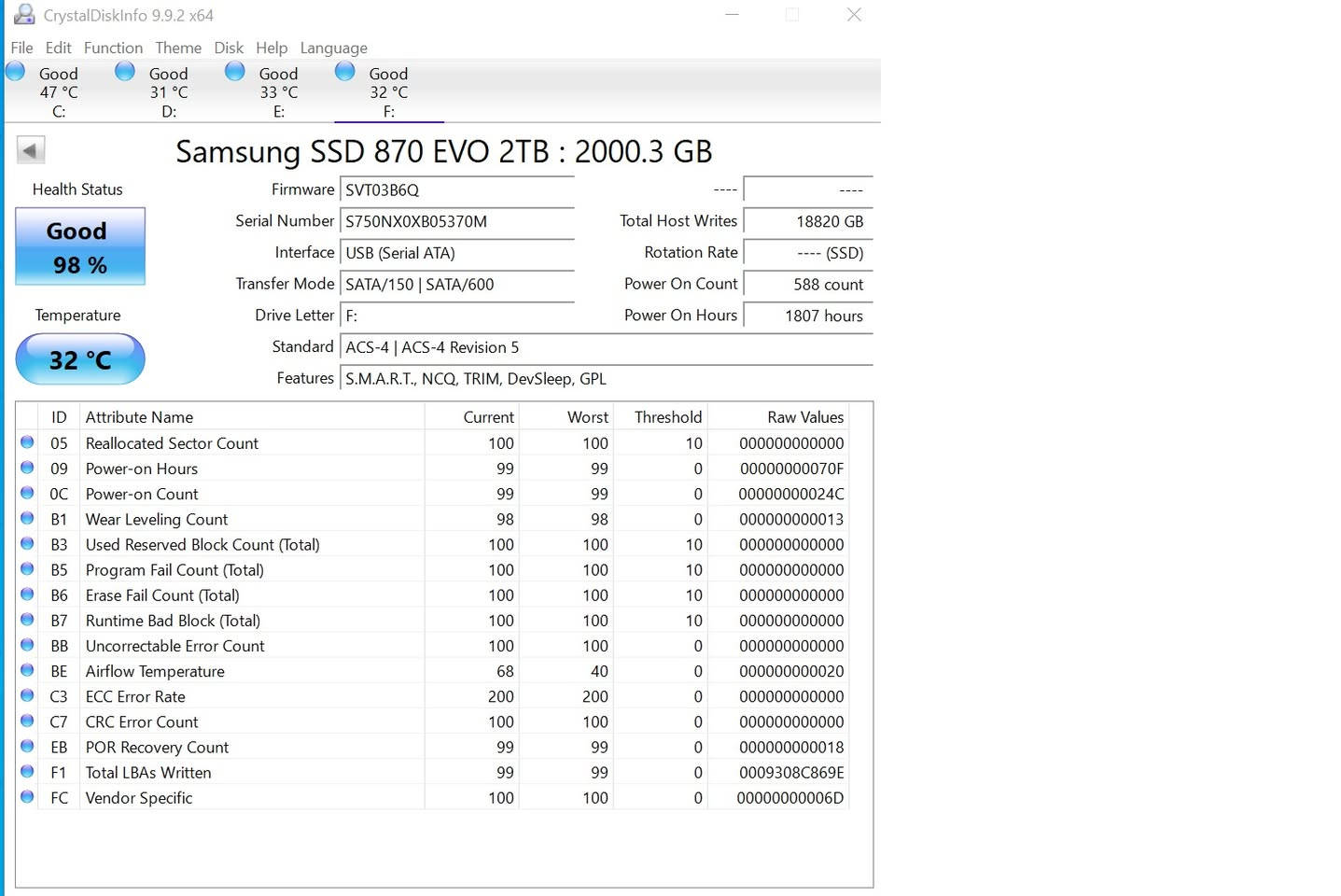This screenshot has height=896, width=1341.
Task: Select drive F: status orb
Action: pos(345,71)
